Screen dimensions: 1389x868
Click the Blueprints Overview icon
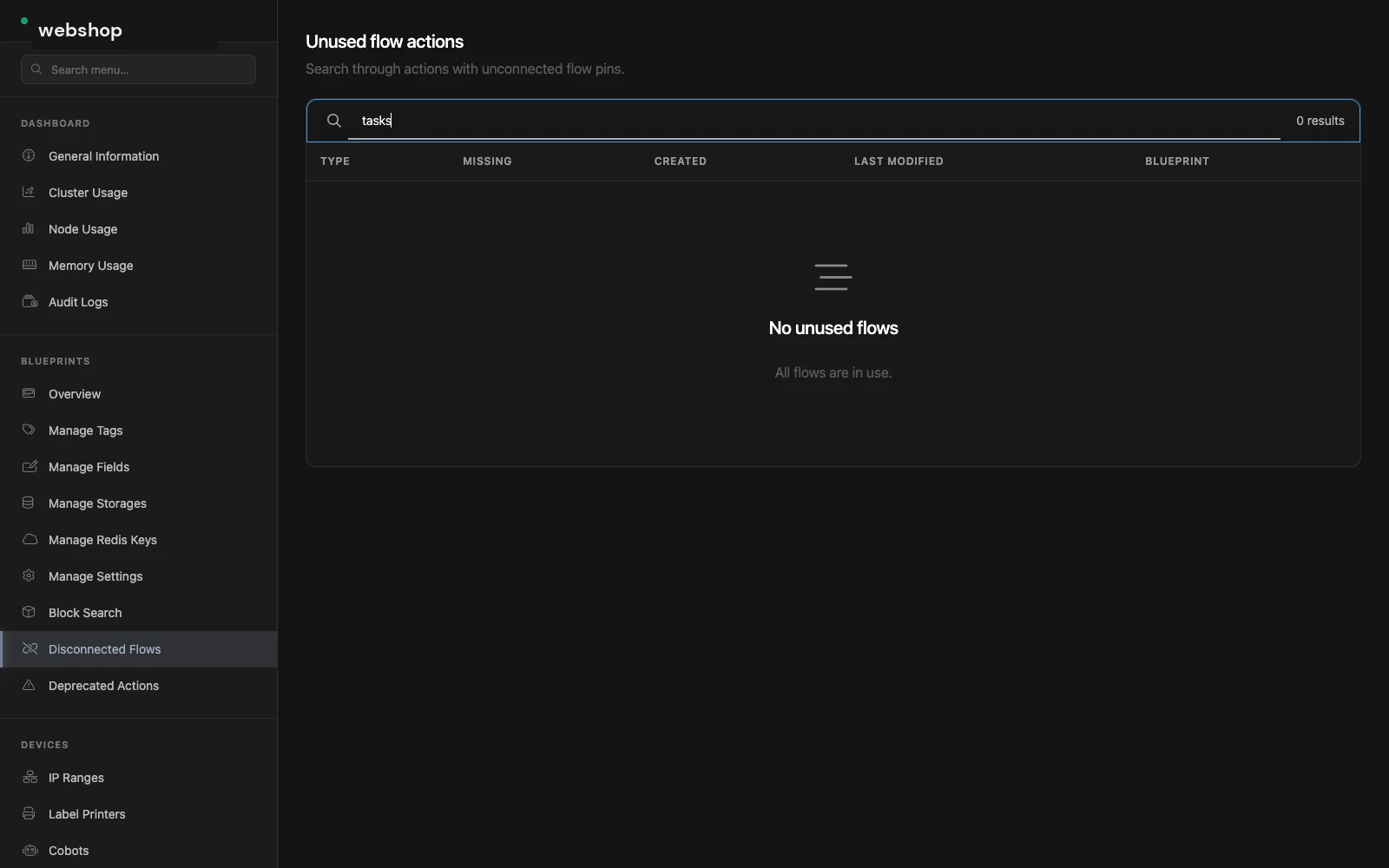tap(29, 393)
